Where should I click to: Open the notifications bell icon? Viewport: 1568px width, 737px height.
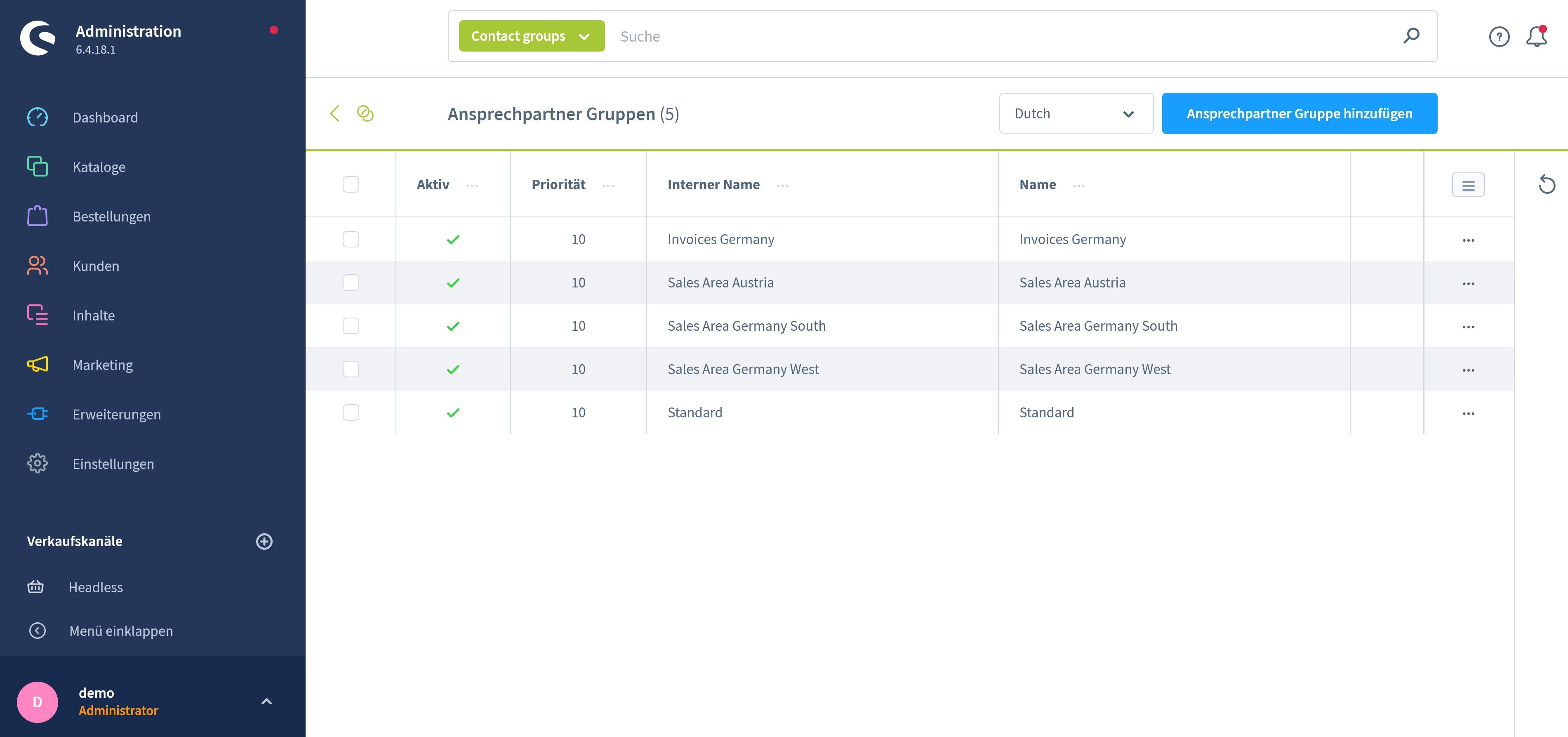point(1536,37)
